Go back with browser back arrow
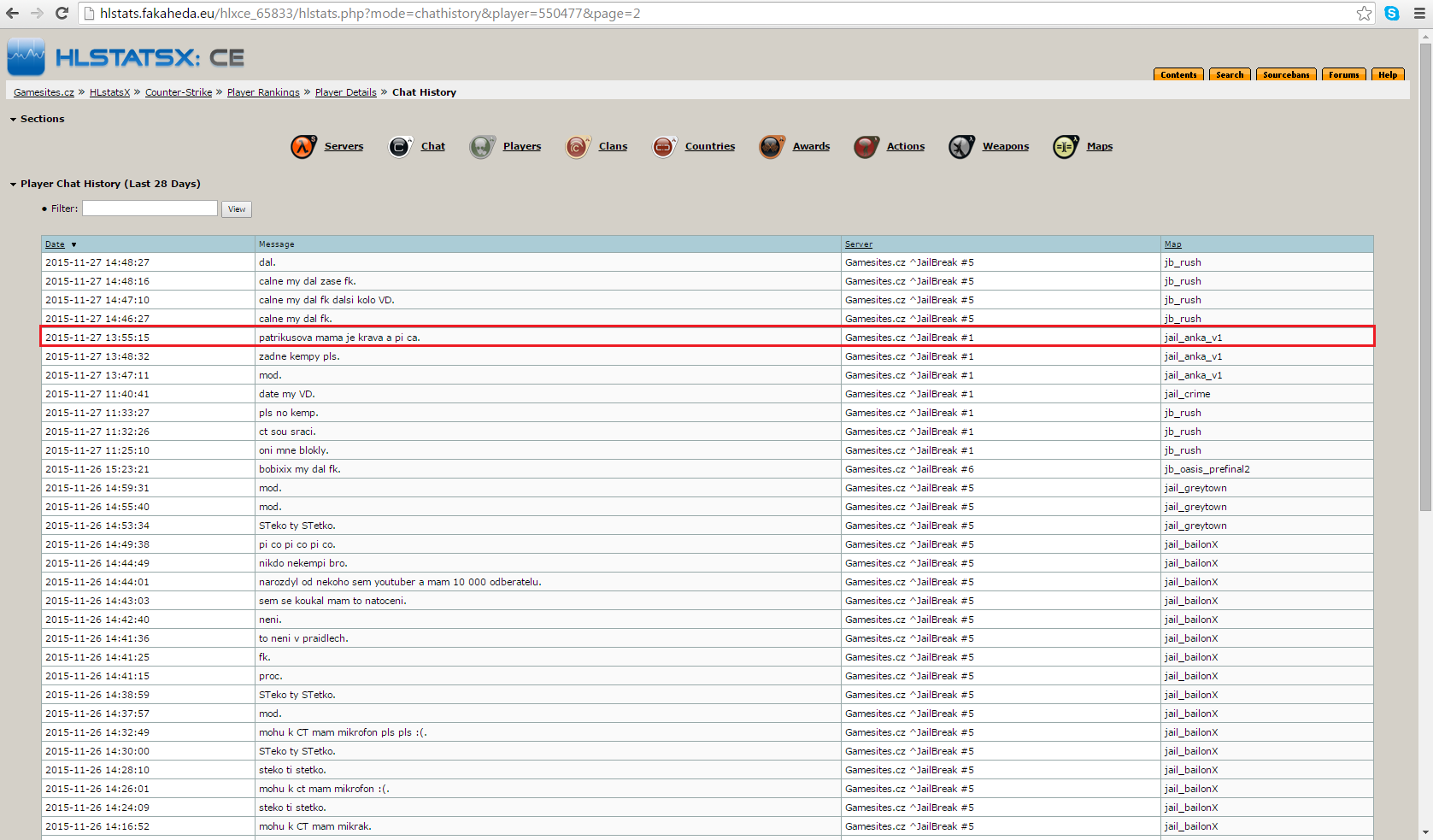Screen dimensions: 1433x840 (13, 14)
